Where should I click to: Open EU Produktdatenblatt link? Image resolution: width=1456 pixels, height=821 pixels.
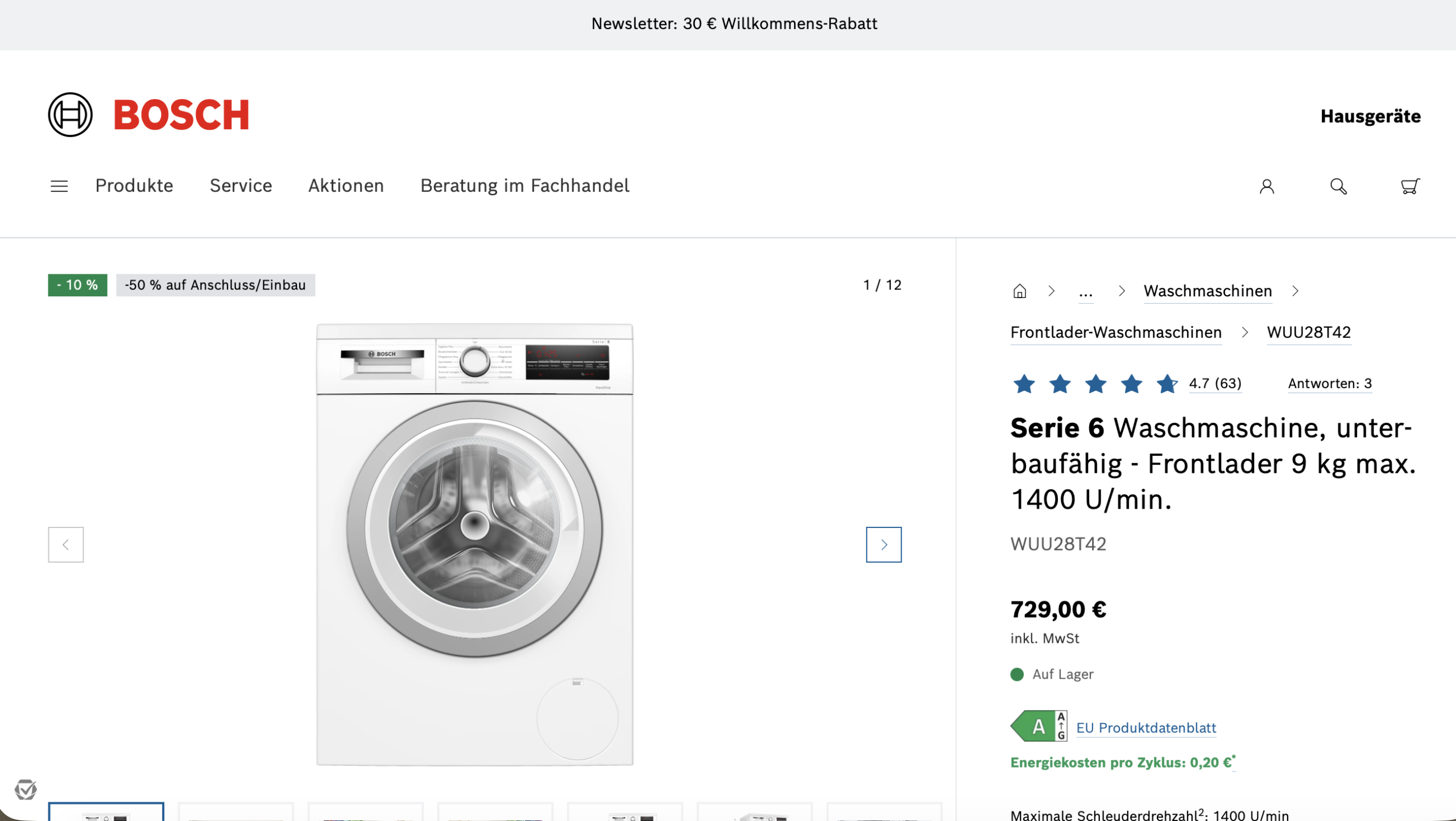point(1145,728)
